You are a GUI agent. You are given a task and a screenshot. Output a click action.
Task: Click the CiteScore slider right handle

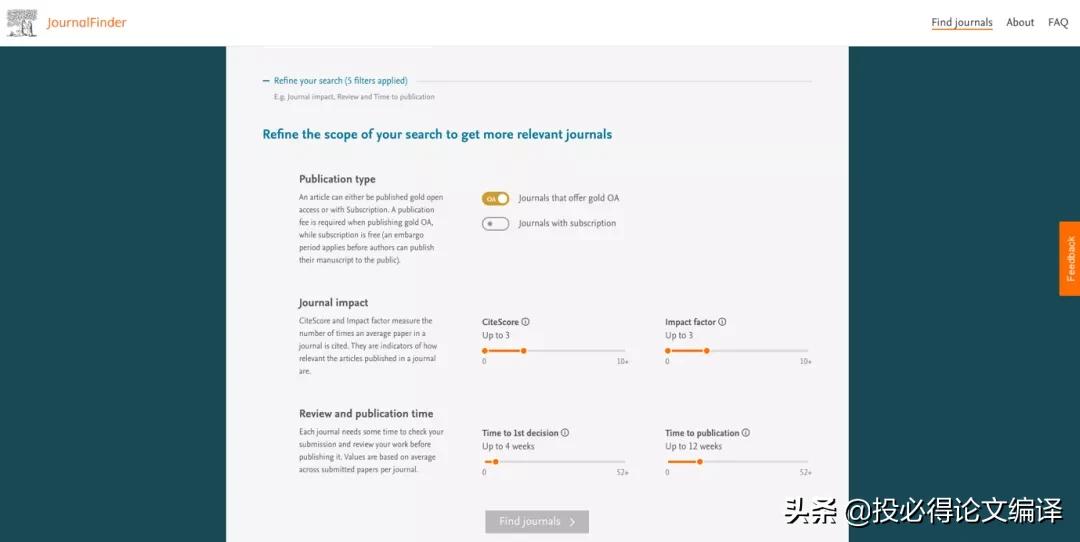523,351
